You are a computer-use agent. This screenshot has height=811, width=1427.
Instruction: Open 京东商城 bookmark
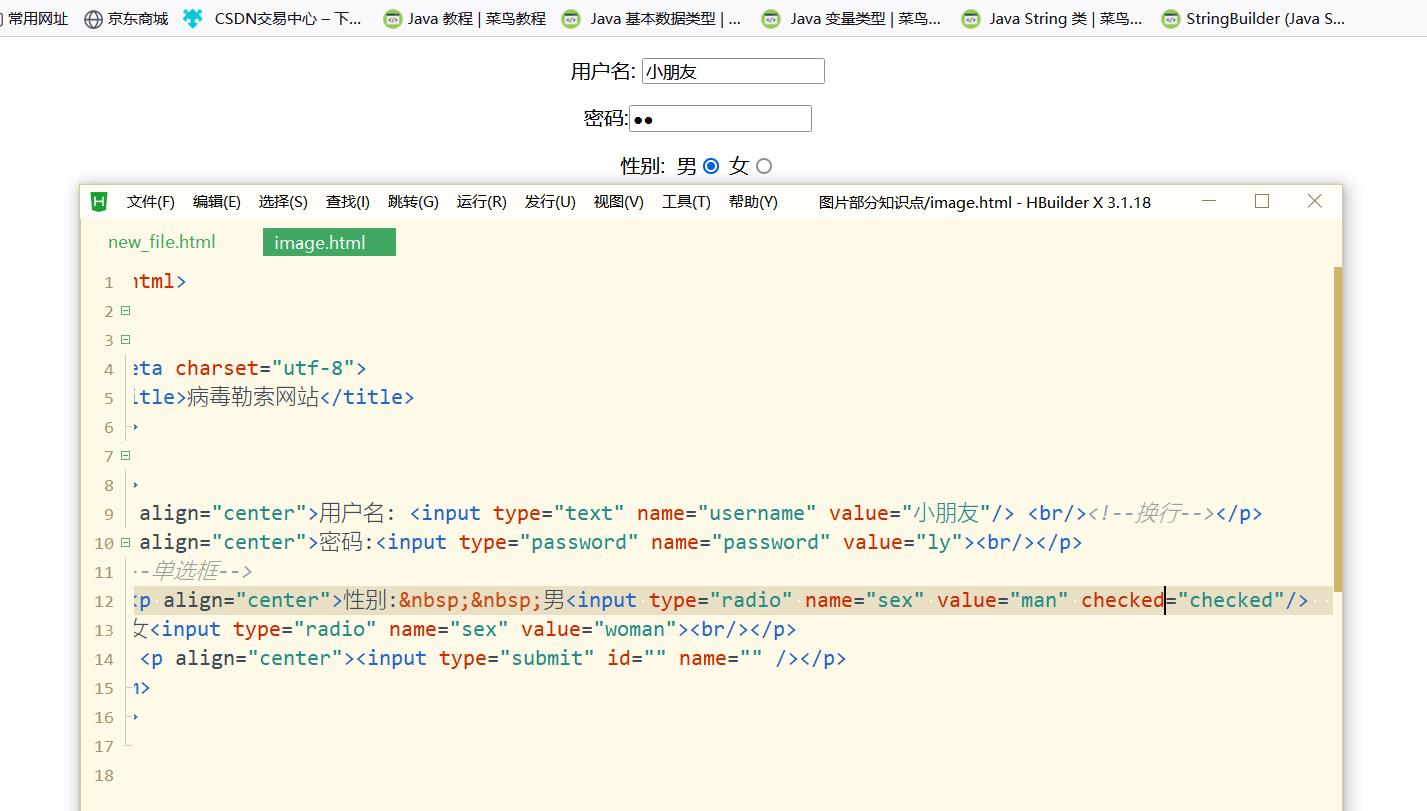tap(126, 18)
